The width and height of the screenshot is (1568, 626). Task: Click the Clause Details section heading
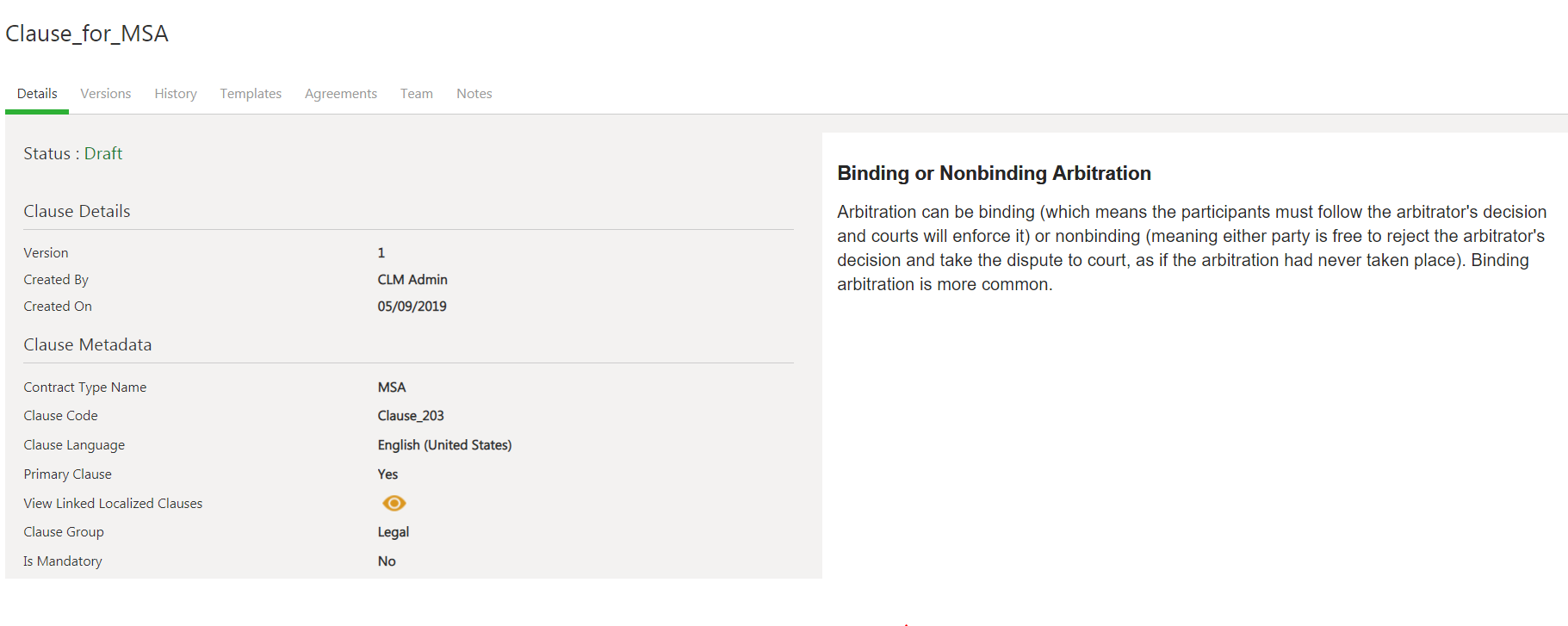77,211
